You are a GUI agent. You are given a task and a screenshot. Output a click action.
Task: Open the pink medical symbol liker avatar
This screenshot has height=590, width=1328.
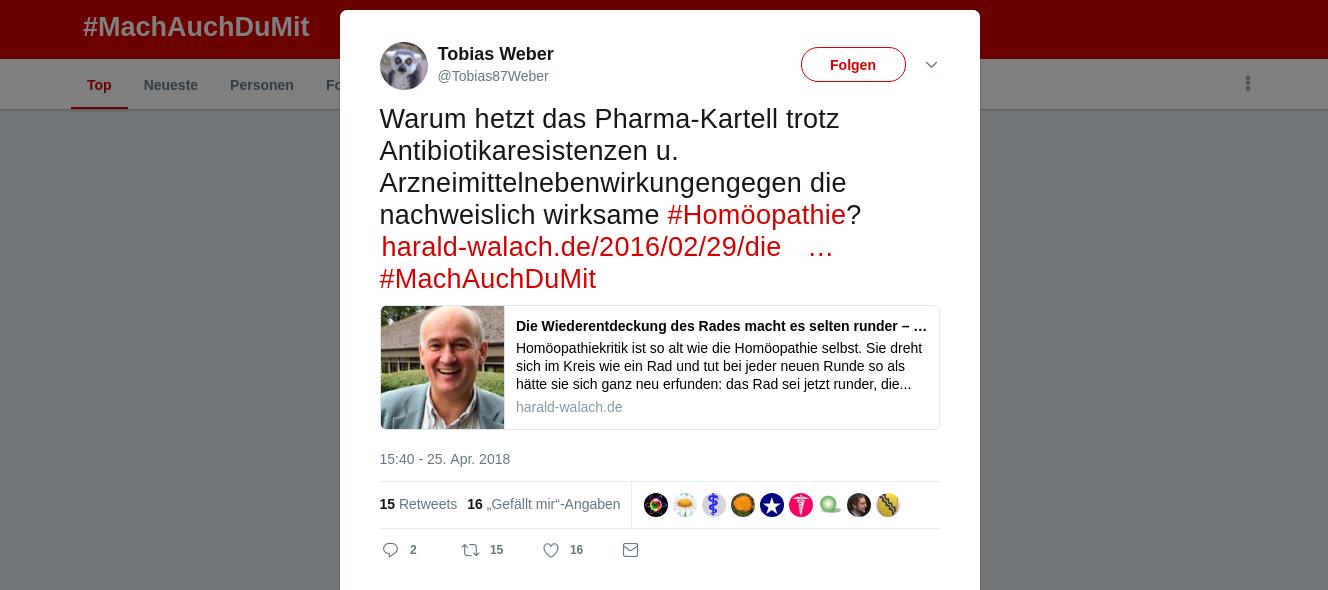(801, 505)
